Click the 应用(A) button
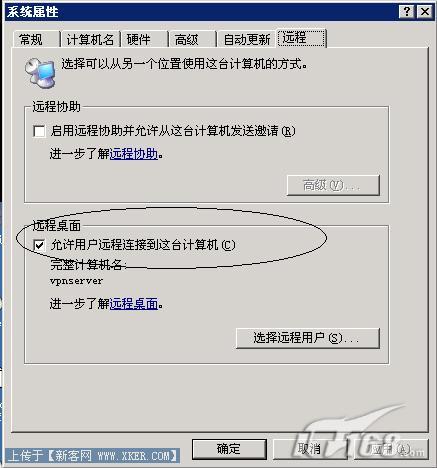 coord(391,449)
